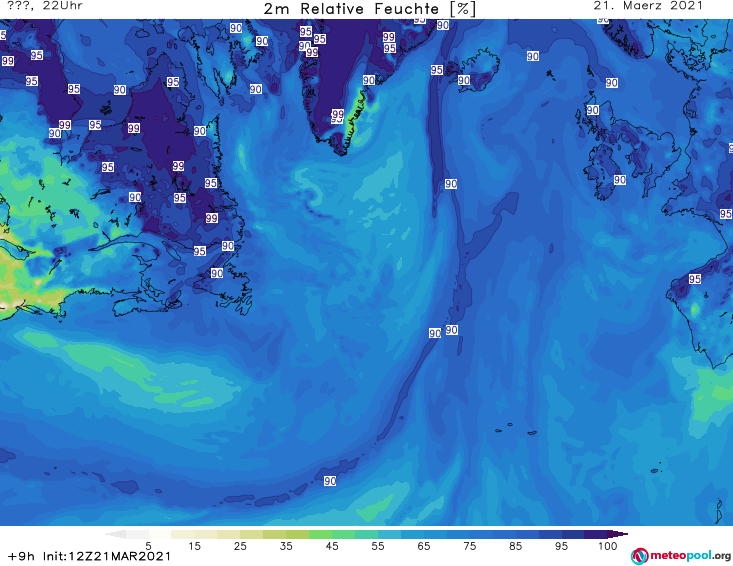Click the date text '21. Maerz 2021'
Screen dimensions: 733x566
[648, 6]
